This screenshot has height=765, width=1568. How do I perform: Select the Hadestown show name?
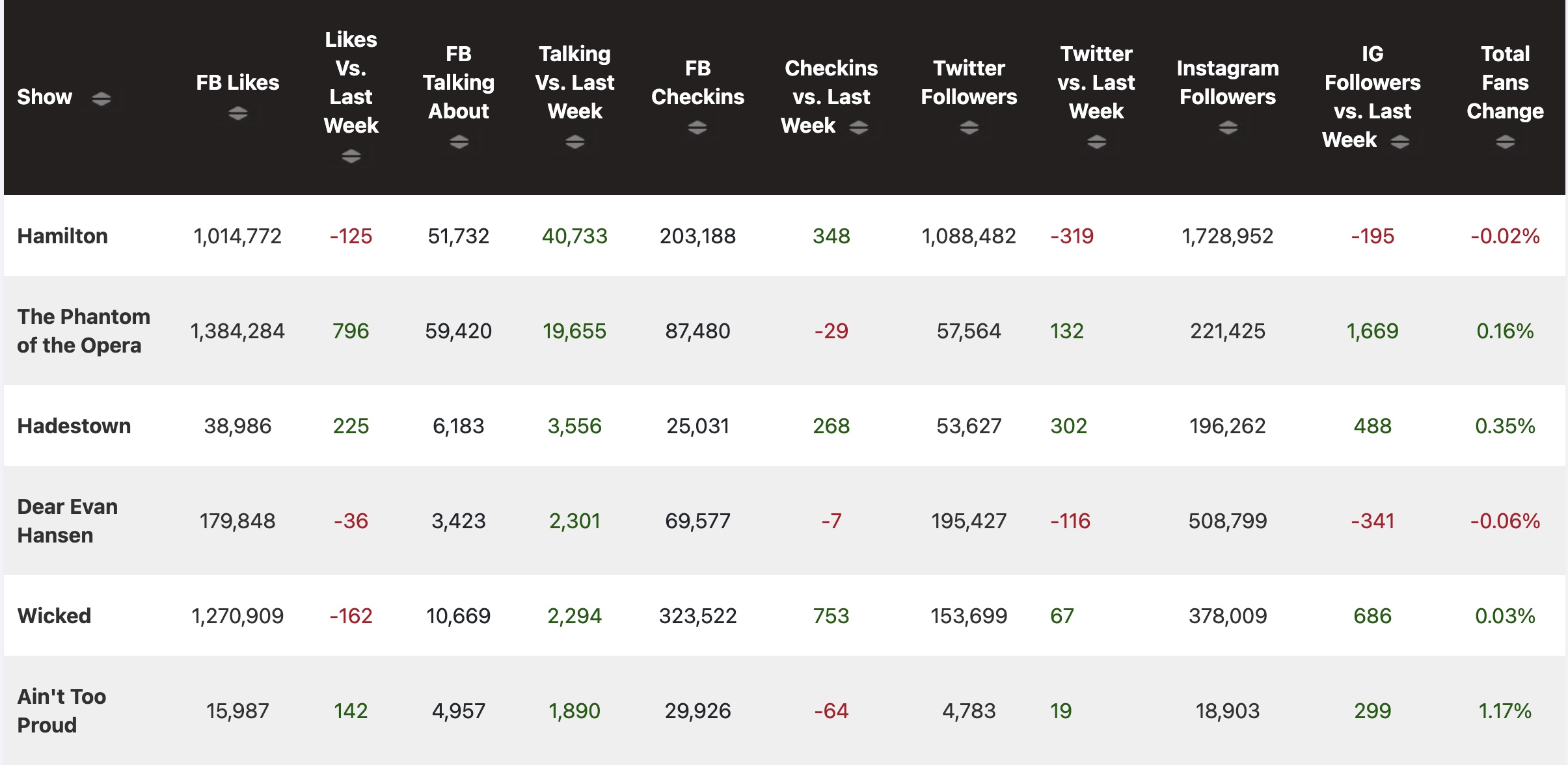74,426
